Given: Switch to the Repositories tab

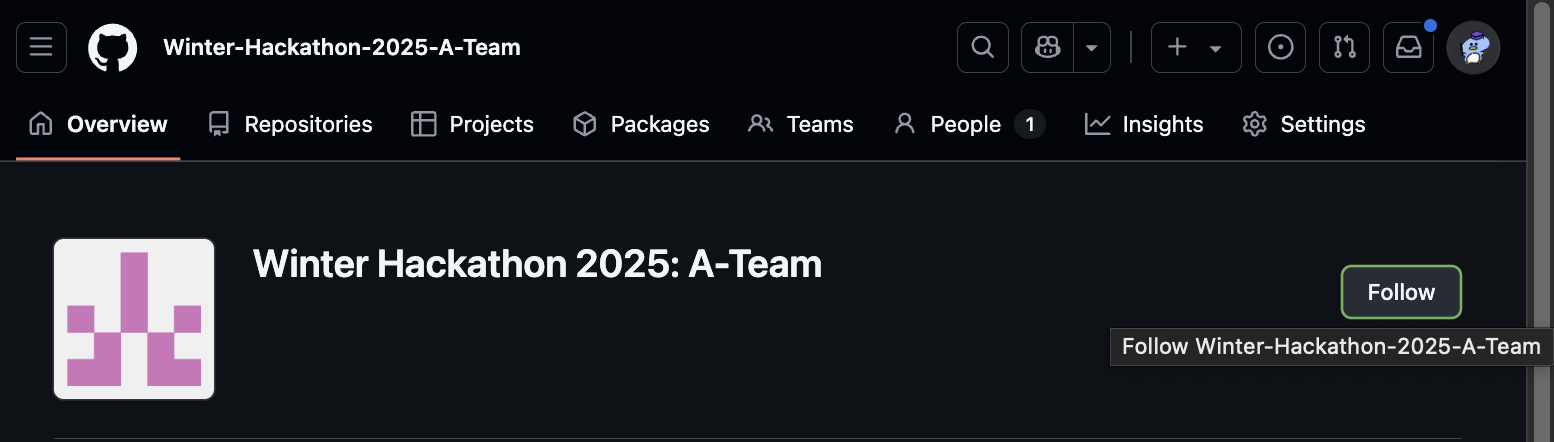Looking at the screenshot, I should point(290,124).
